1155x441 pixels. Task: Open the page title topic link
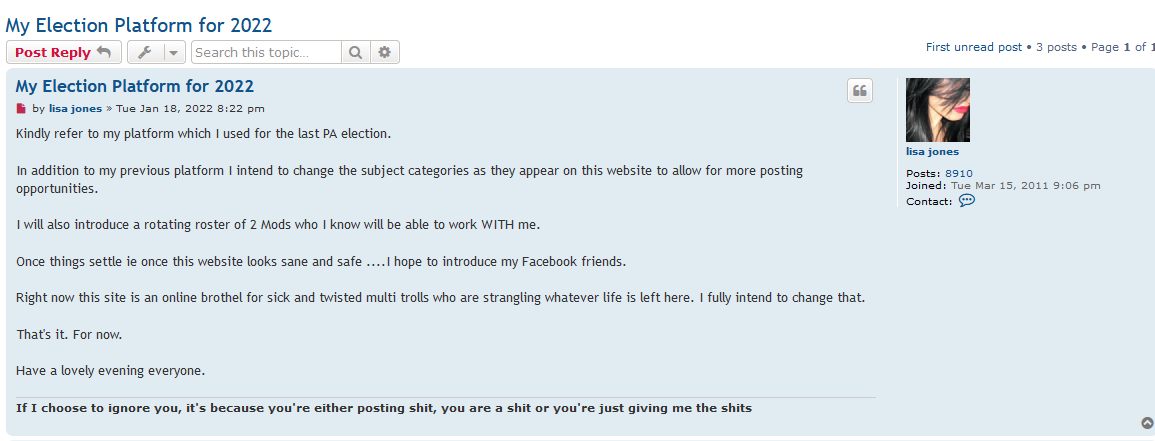[x=138, y=25]
